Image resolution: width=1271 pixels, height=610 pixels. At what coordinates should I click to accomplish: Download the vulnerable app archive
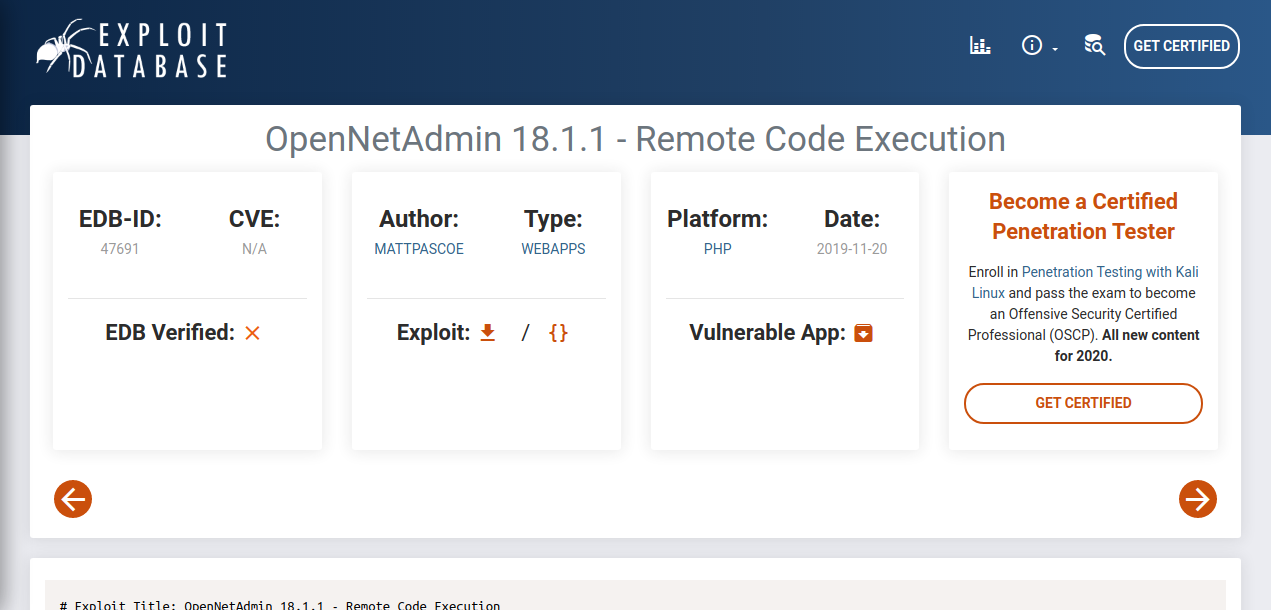pyautogui.click(x=864, y=333)
